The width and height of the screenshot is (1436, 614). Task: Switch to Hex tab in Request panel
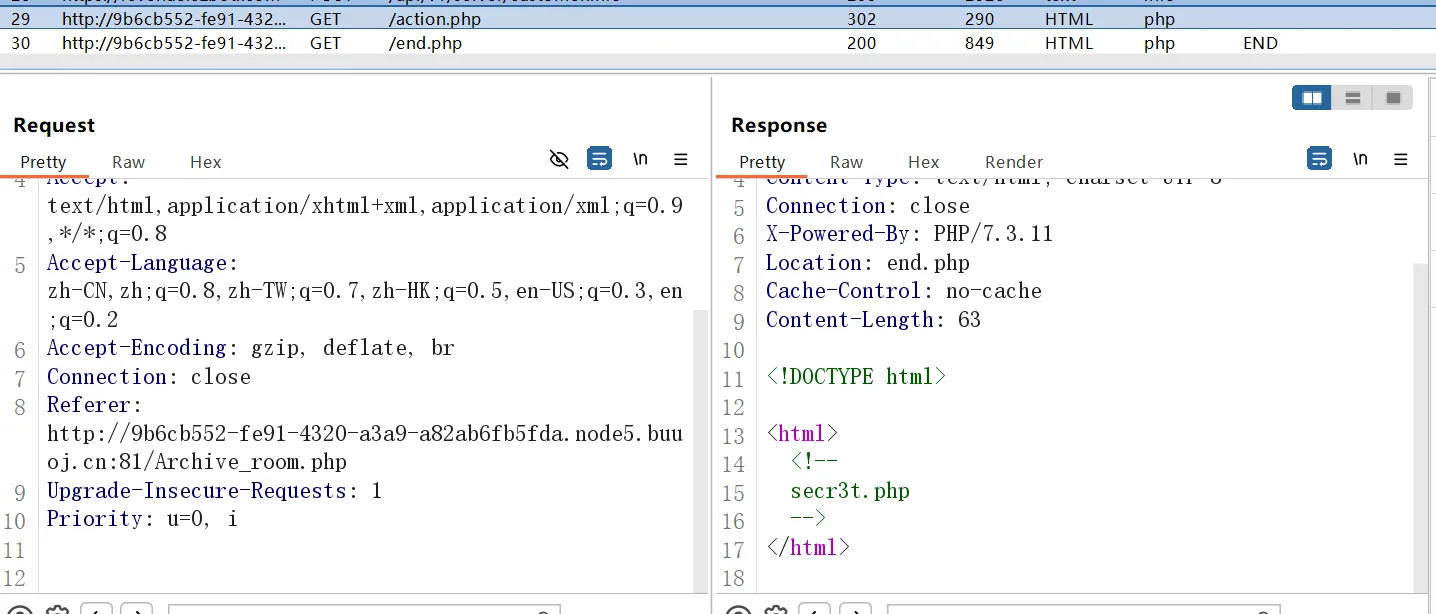pyautogui.click(x=205, y=162)
